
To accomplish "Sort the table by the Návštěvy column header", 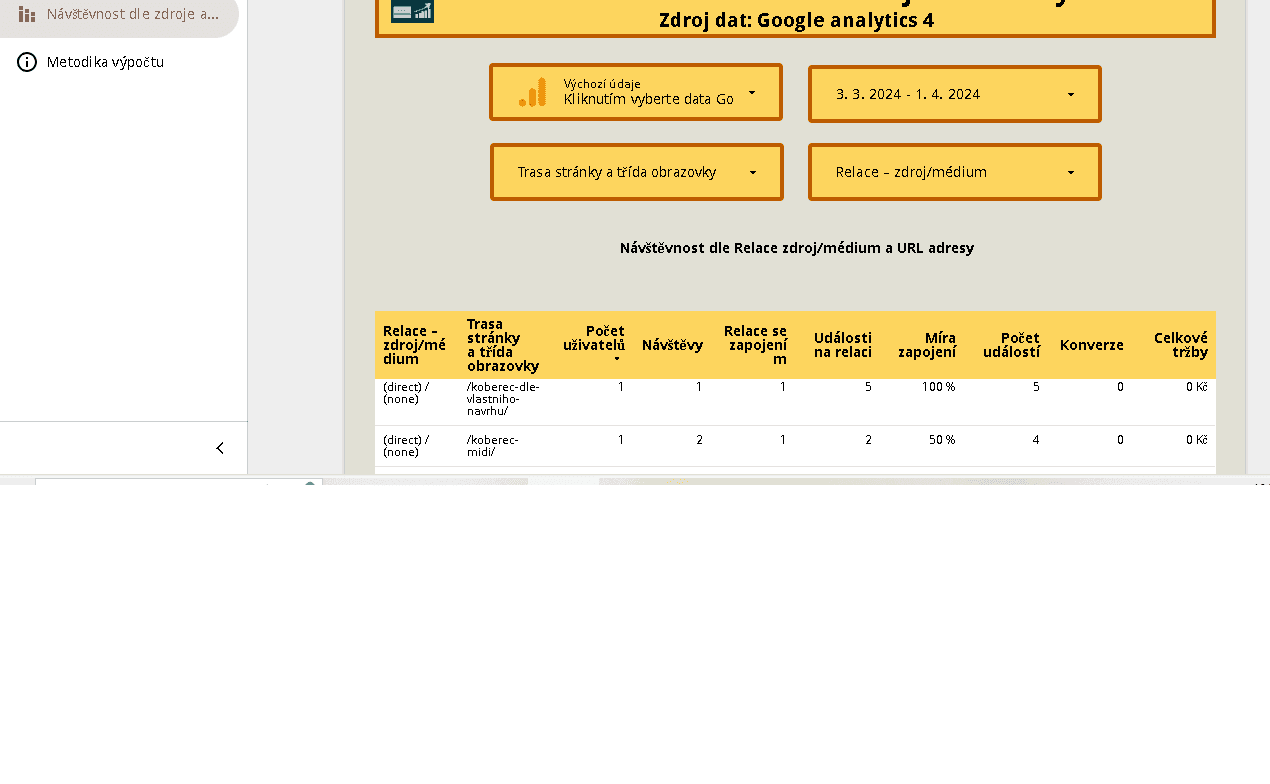I will tap(672, 345).
